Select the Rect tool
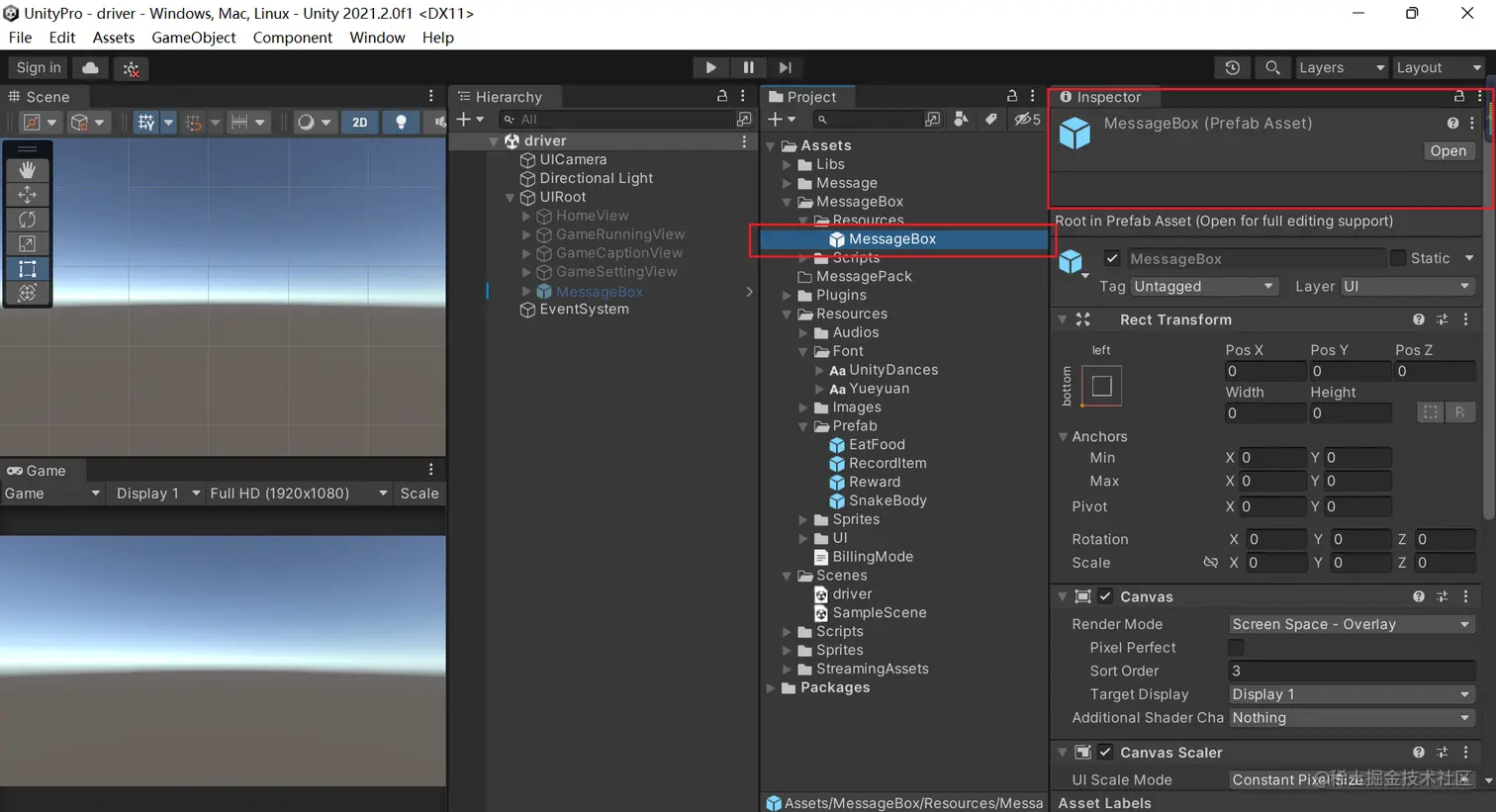This screenshot has width=1496, height=812. [x=27, y=269]
